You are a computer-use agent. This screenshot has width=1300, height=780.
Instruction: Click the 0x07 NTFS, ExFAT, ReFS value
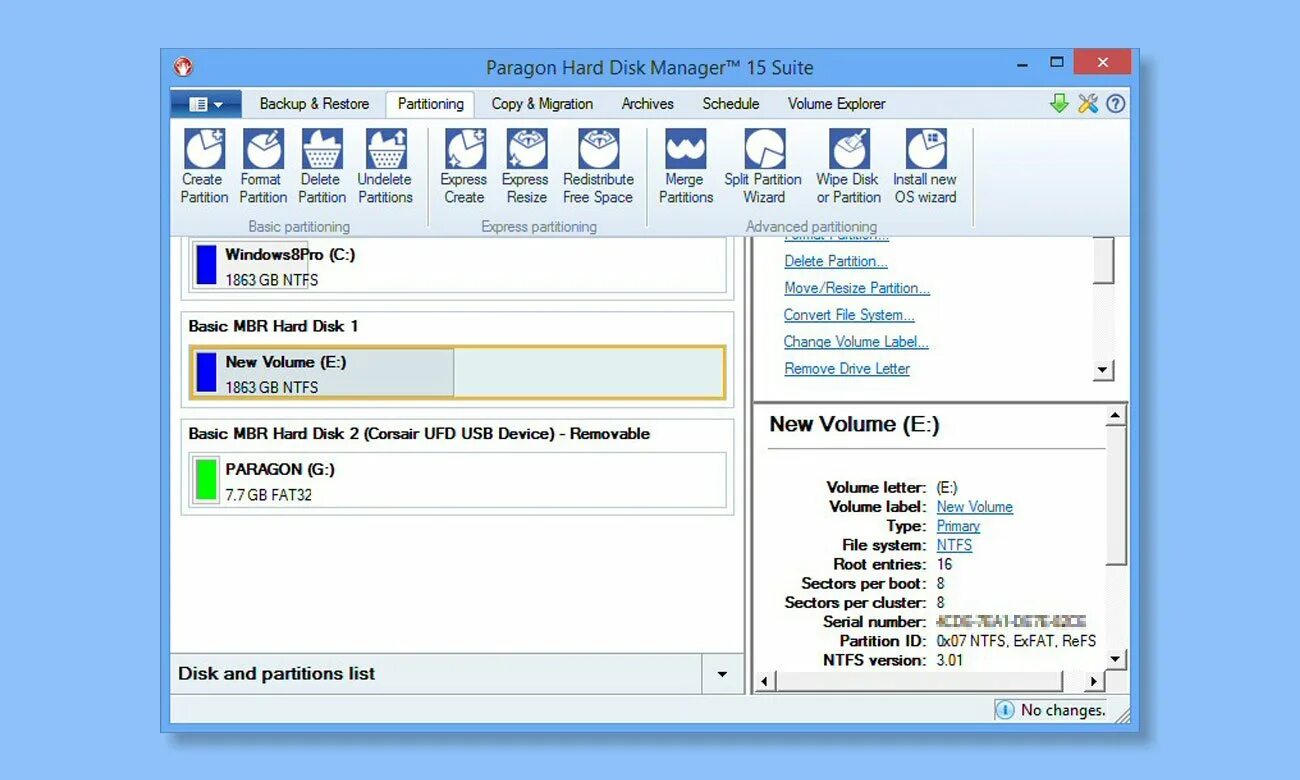click(x=1016, y=641)
